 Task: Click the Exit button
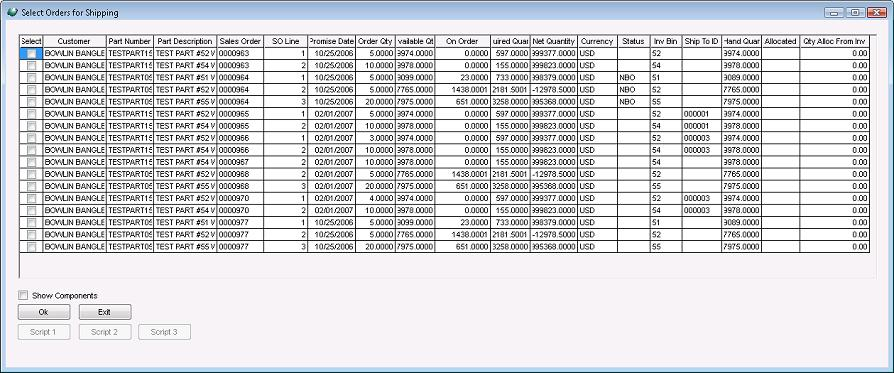pyautogui.click(x=105, y=312)
